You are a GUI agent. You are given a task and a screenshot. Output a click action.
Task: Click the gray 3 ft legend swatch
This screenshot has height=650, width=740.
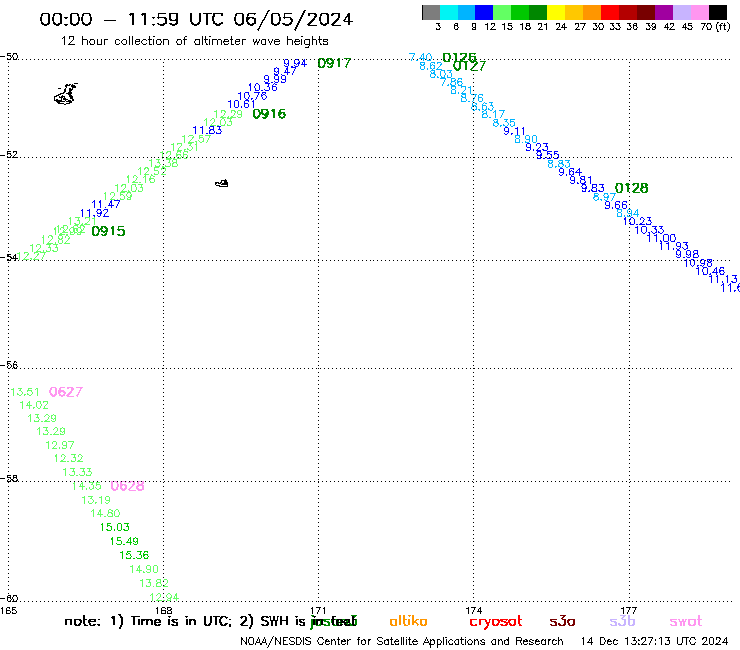click(x=431, y=12)
